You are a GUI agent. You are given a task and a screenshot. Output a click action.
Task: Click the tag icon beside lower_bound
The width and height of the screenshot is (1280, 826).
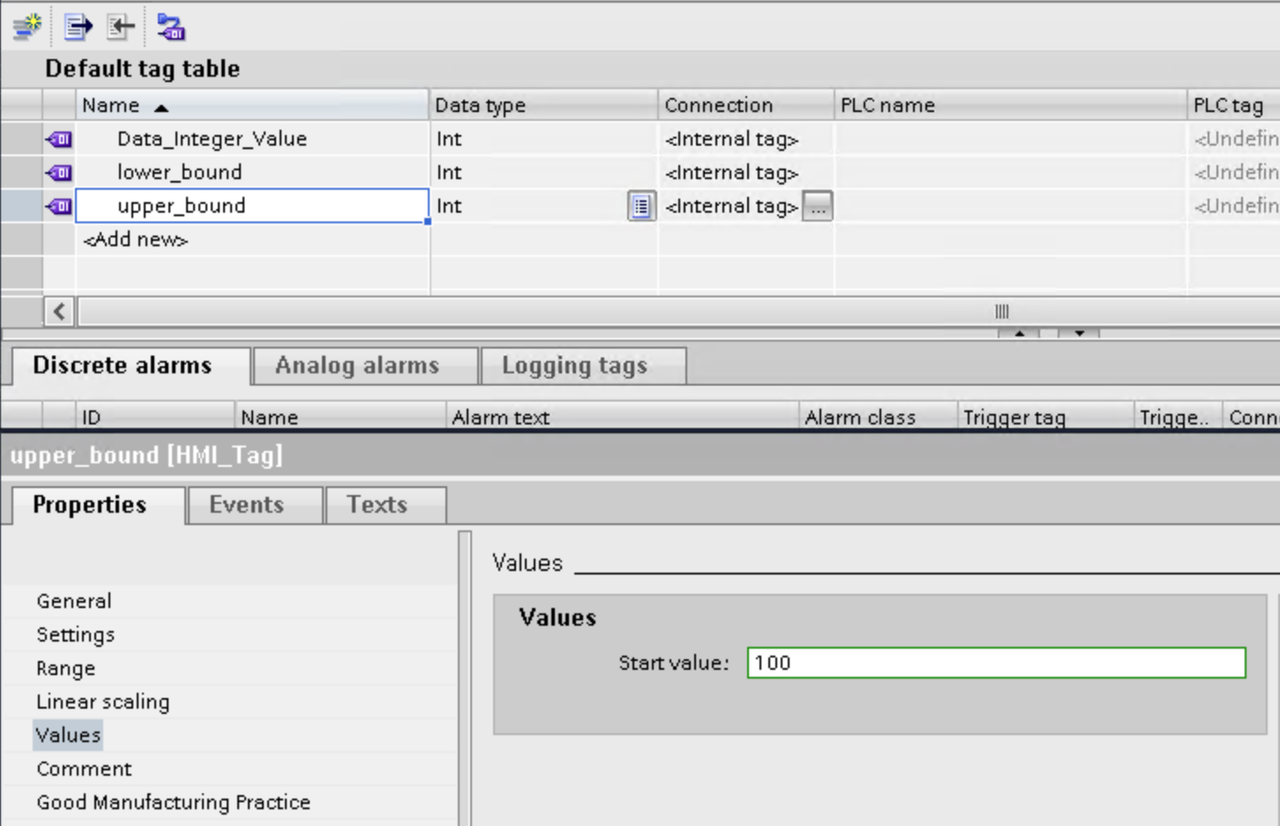click(59, 173)
